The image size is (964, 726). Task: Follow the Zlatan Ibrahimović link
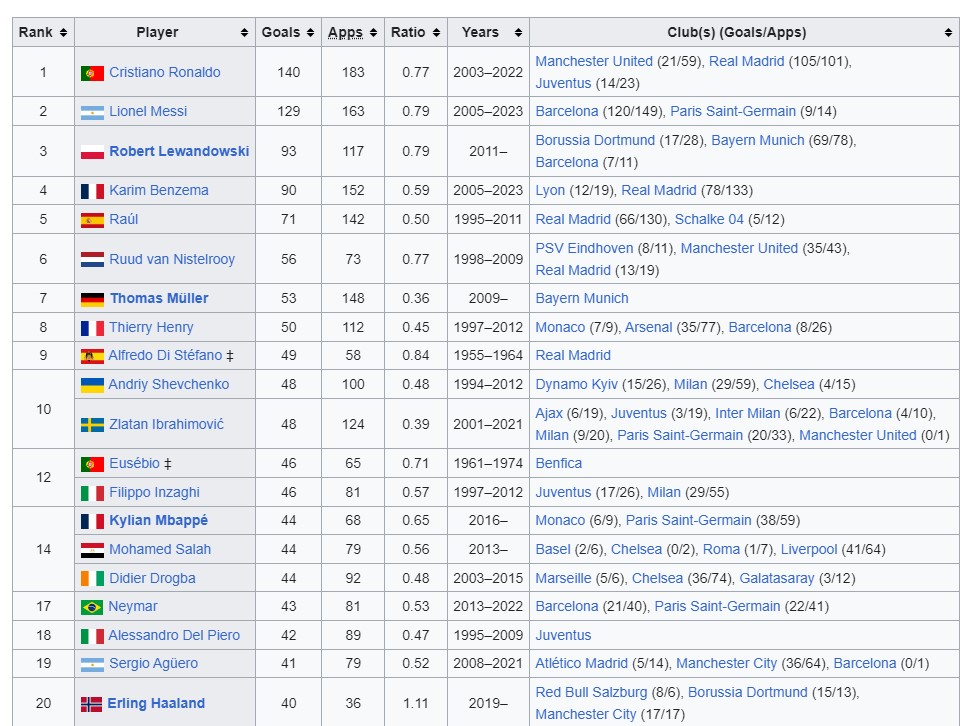[x=167, y=424]
